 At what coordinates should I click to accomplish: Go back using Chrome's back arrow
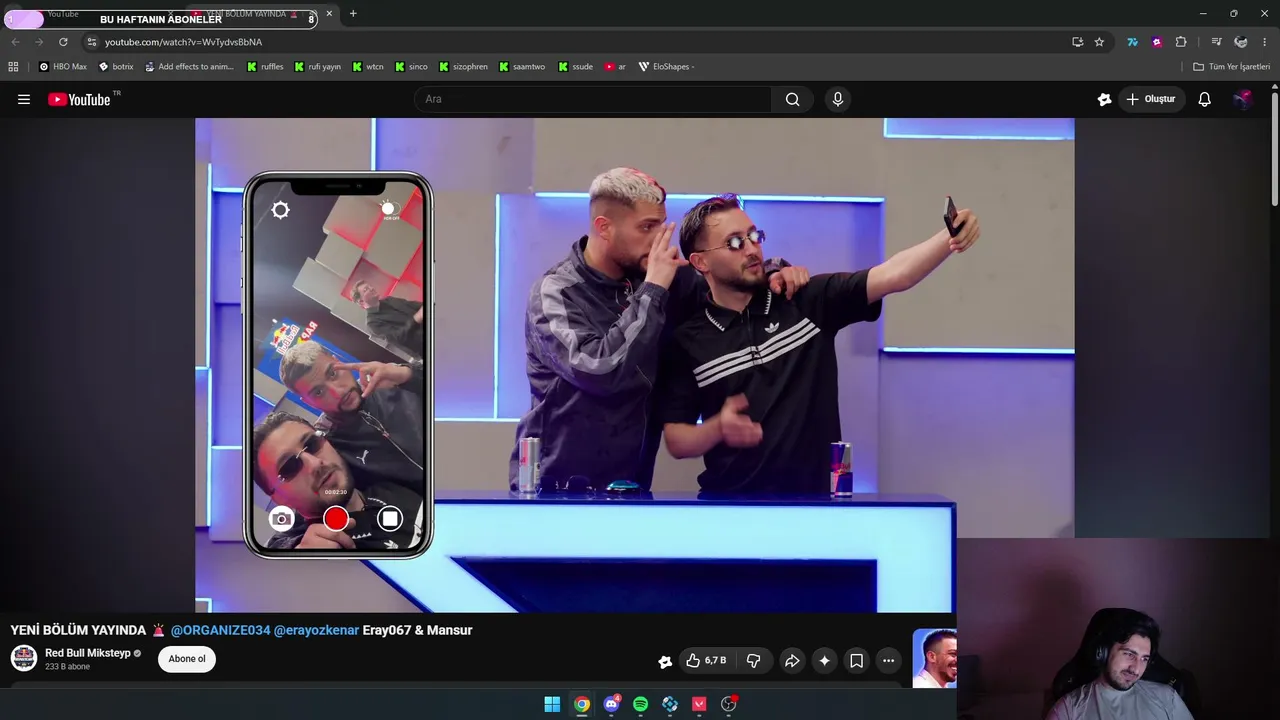click(15, 42)
